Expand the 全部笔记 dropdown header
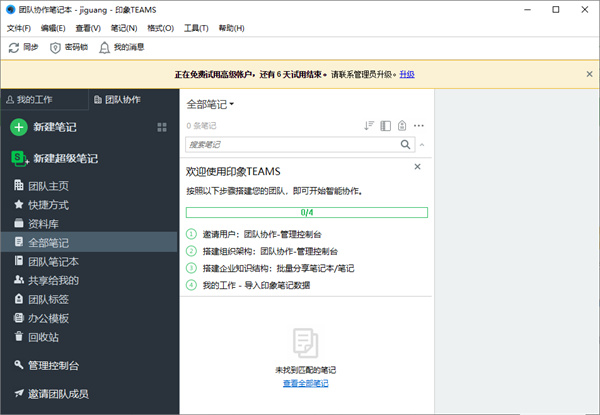The image size is (600, 415). 211,104
